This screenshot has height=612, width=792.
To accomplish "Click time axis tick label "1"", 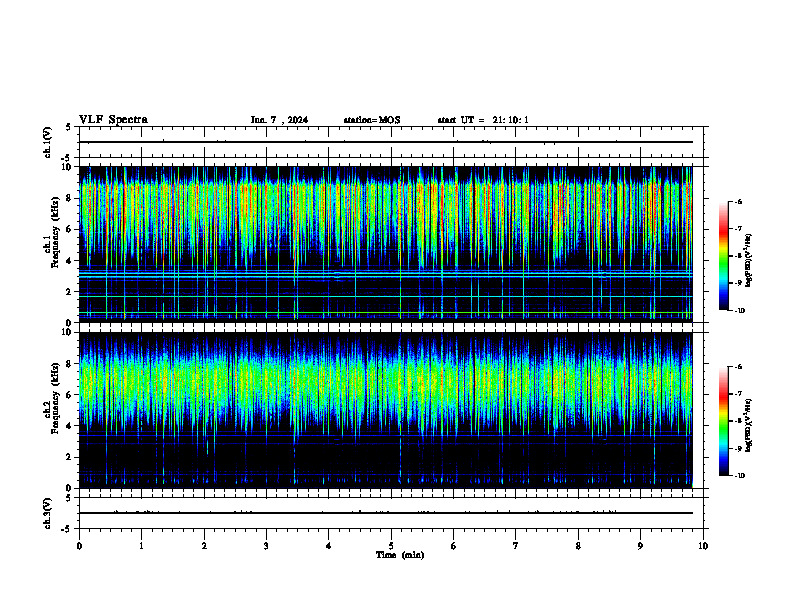I will (x=141, y=546).
